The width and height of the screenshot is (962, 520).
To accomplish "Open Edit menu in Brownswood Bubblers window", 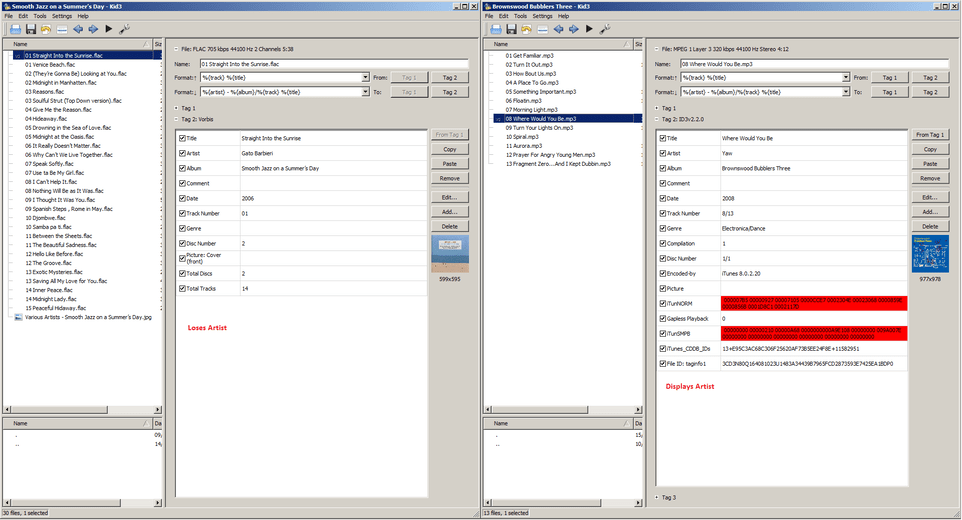I will pyautogui.click(x=504, y=16).
